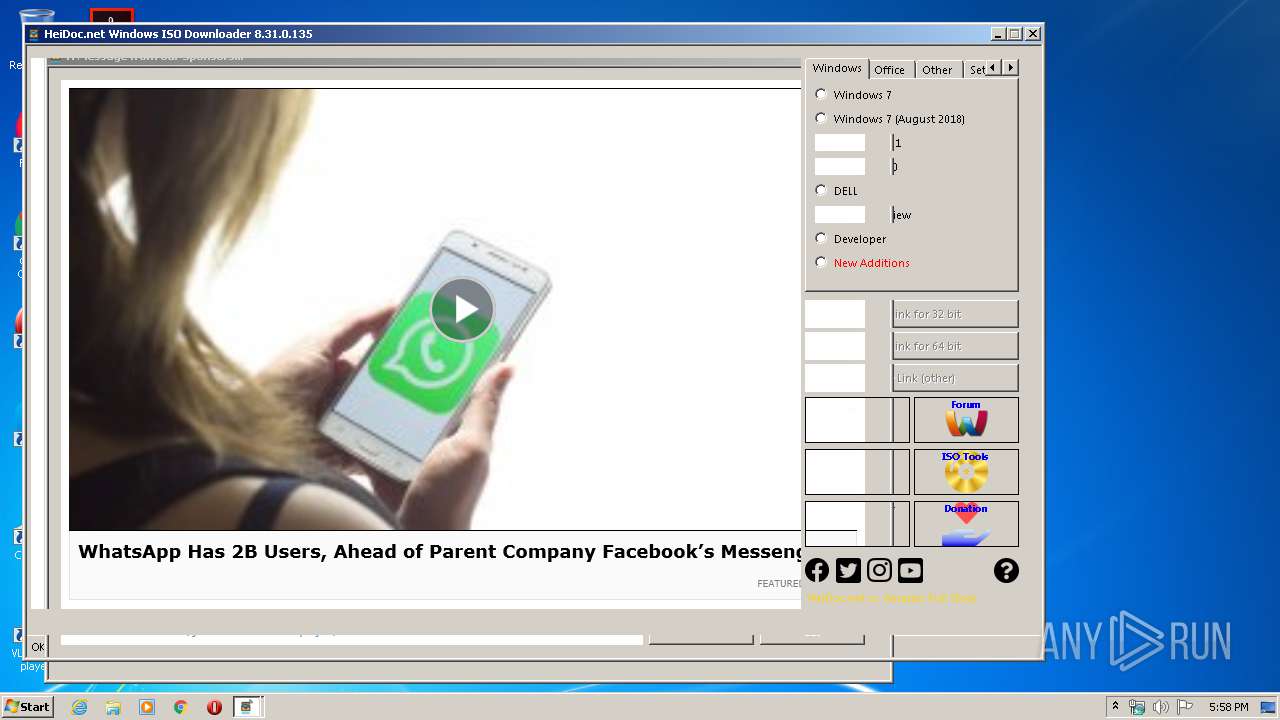The height and width of the screenshot is (720, 1280).
Task: Open the Donation heart button
Action: pos(966,524)
